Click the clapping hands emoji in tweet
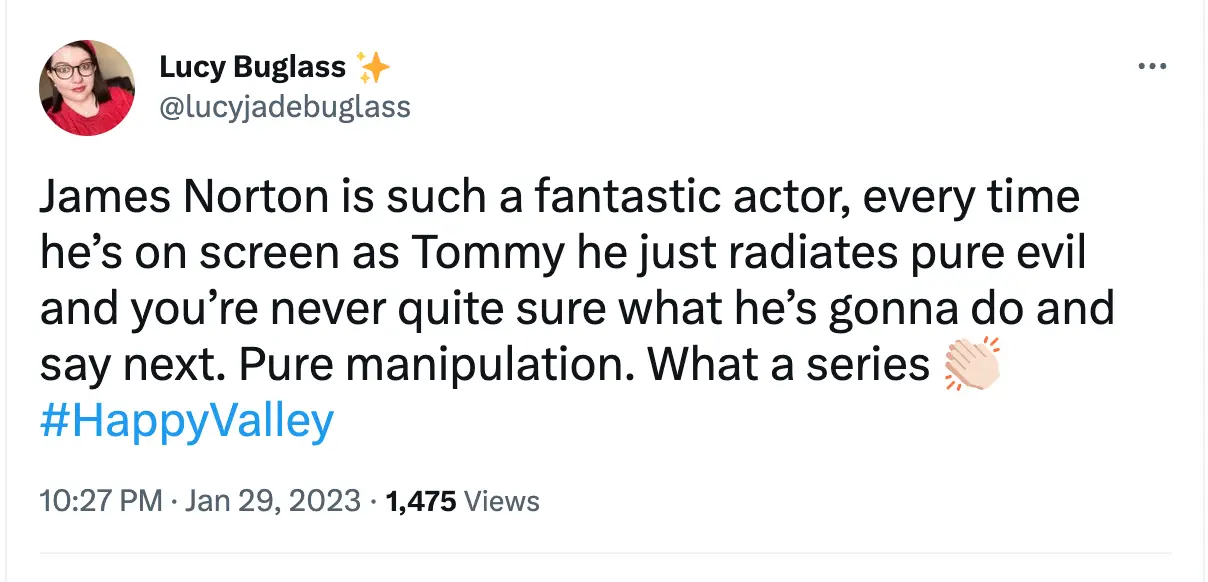This screenshot has width=1208, height=582. tap(972, 363)
